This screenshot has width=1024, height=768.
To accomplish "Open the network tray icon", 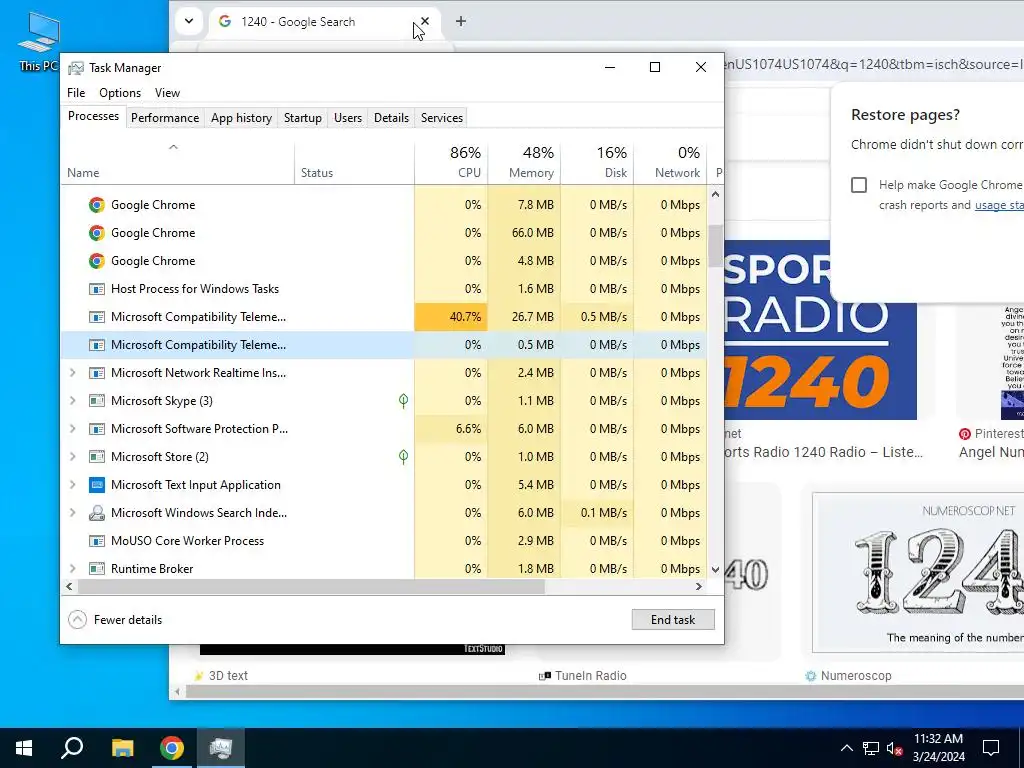I will pos(871,748).
